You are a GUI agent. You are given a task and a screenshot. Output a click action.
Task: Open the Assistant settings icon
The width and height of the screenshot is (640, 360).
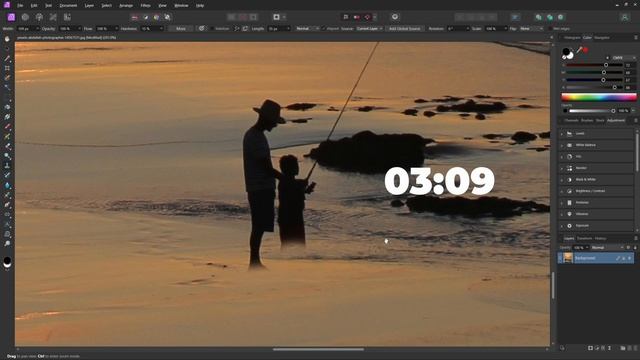click(395, 17)
